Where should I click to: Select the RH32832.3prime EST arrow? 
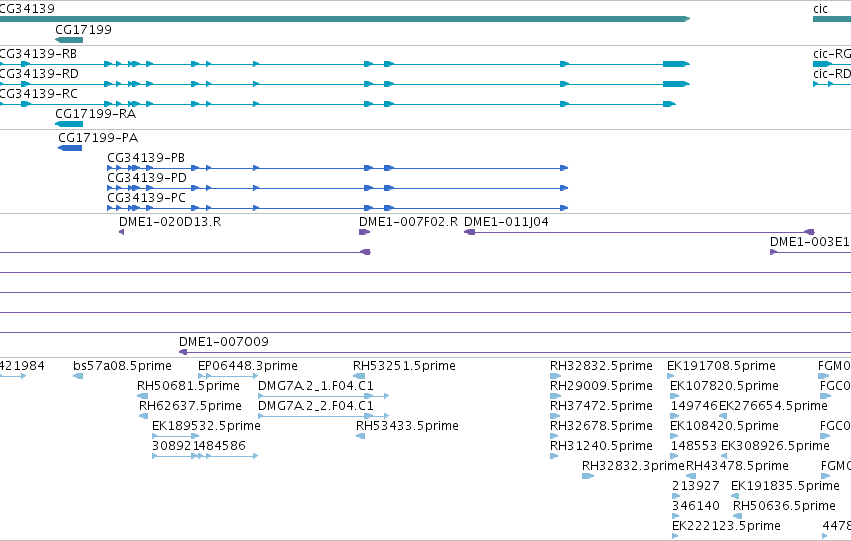[x=588, y=476]
